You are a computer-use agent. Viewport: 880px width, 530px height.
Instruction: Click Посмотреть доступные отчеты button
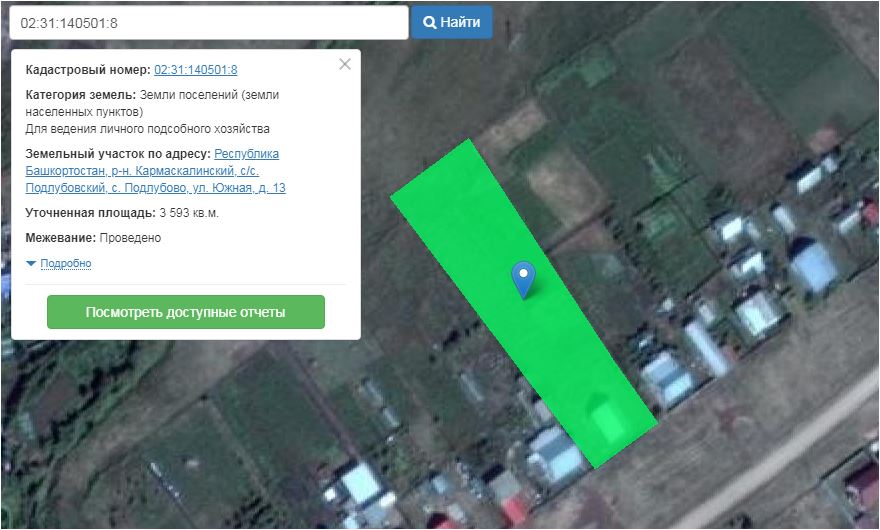pyautogui.click(x=186, y=312)
